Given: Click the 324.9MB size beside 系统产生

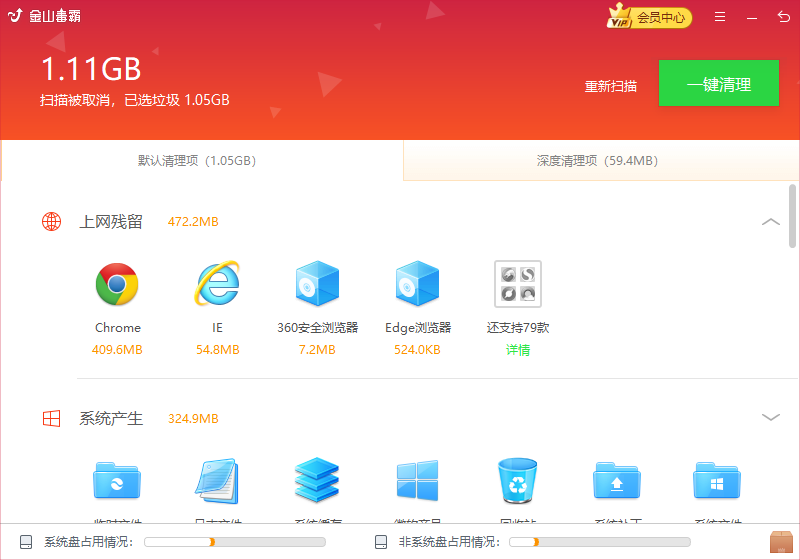Looking at the screenshot, I should tap(193, 419).
